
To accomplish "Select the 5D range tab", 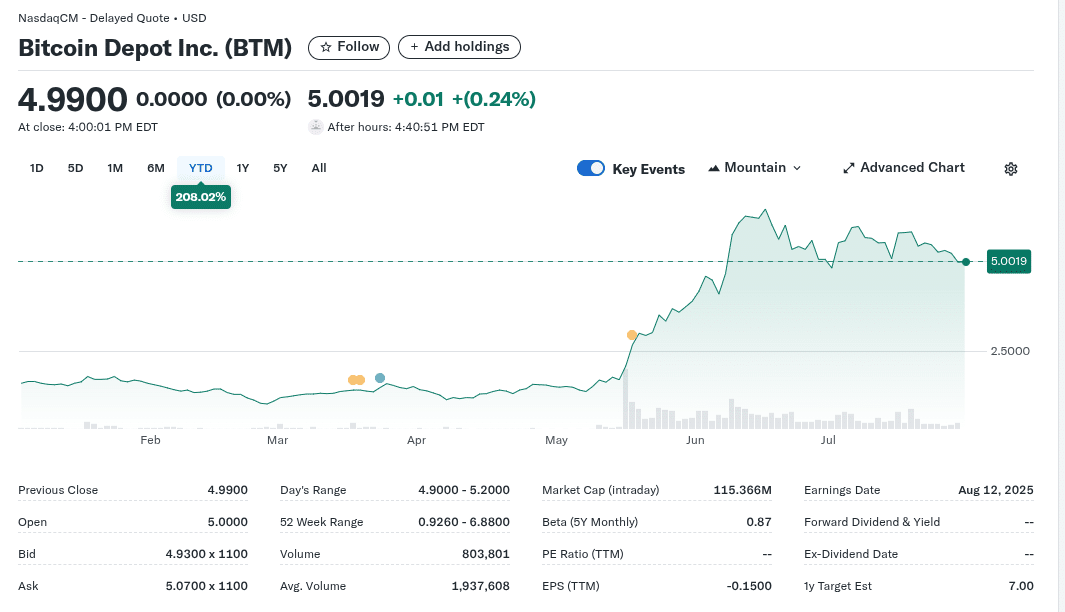I will [x=75, y=168].
